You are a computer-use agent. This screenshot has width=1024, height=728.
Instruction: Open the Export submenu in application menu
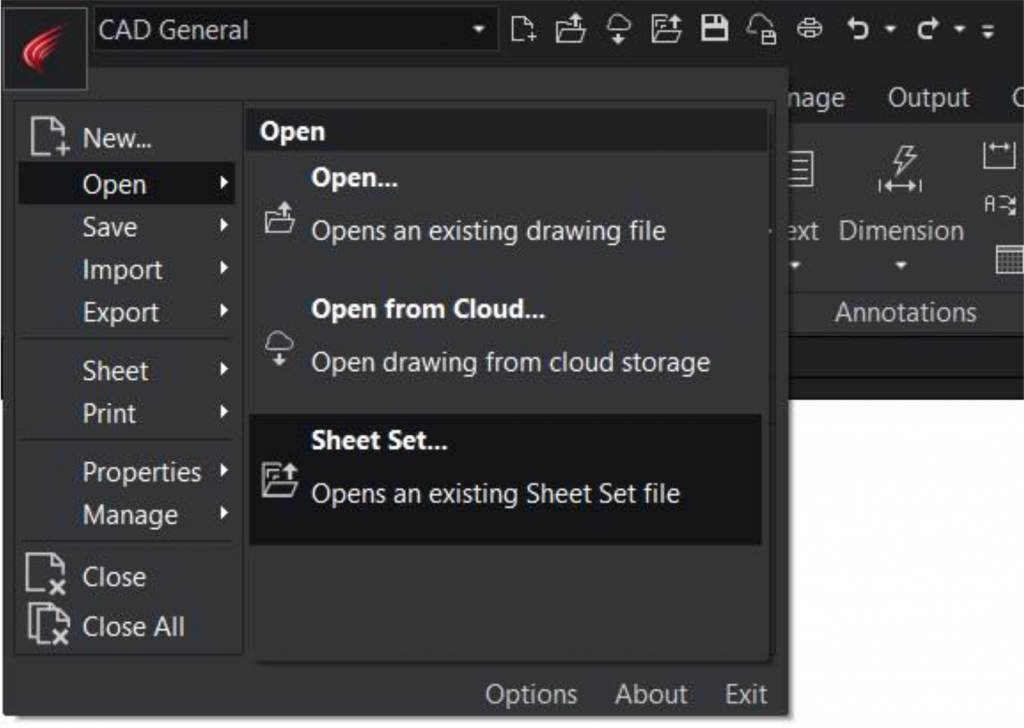pos(121,312)
